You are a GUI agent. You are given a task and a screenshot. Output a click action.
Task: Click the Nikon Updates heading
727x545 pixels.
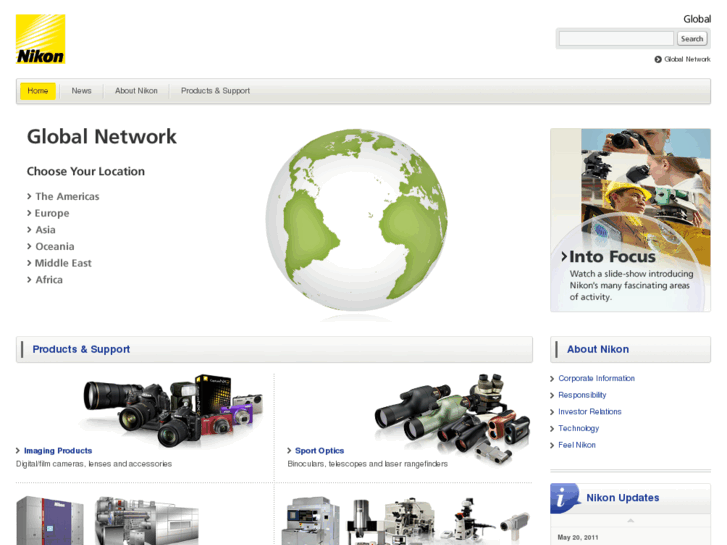(623, 498)
